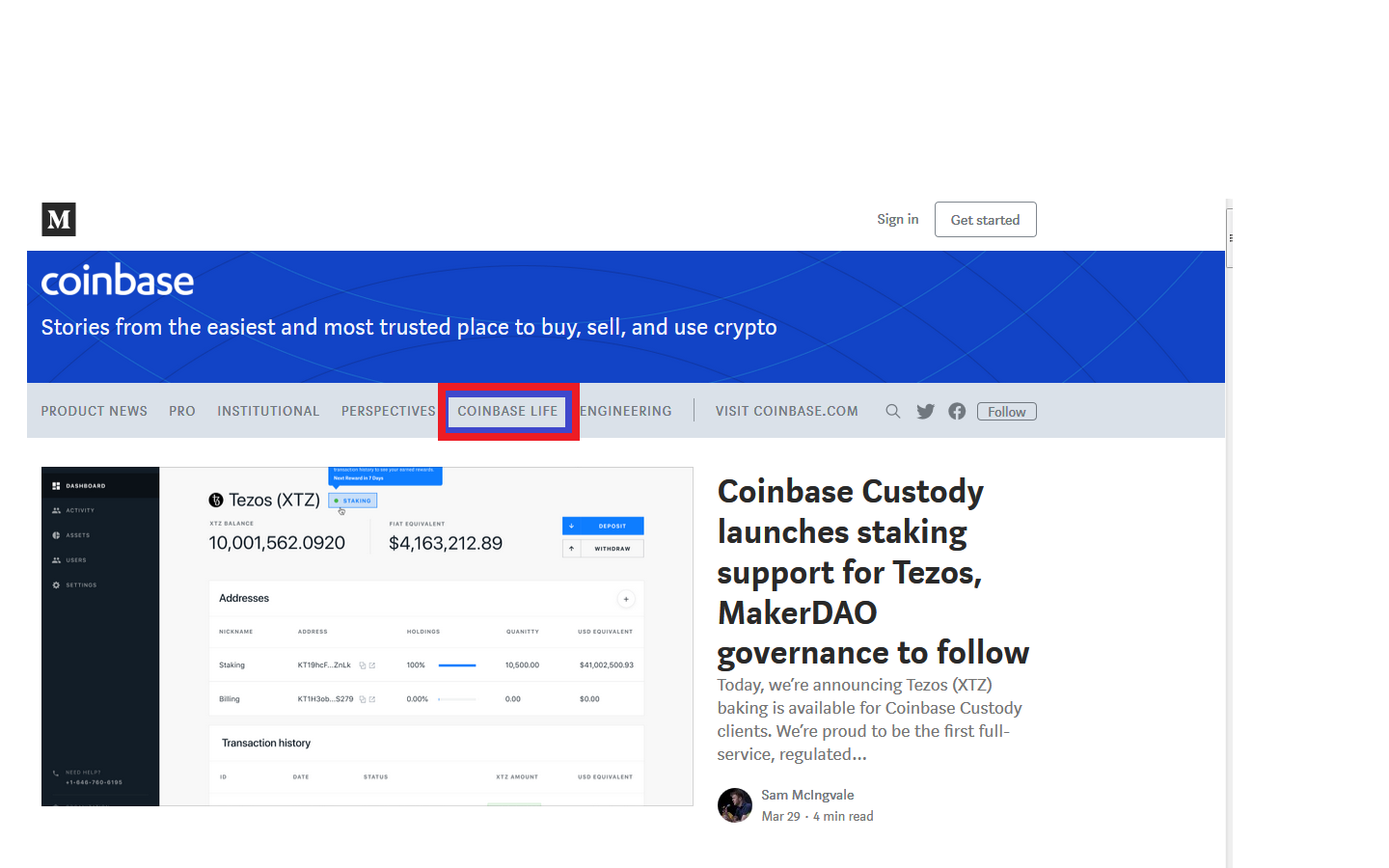Open the Tezos dashboard article thumbnail

(368, 637)
